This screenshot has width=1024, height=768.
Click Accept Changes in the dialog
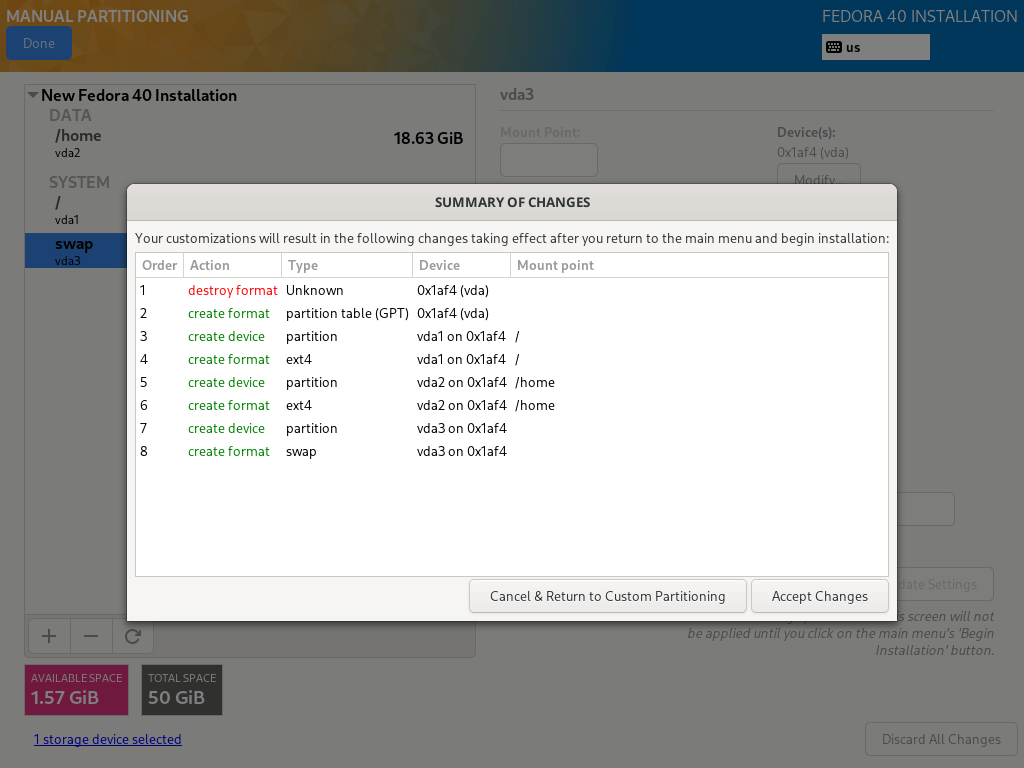tap(820, 596)
